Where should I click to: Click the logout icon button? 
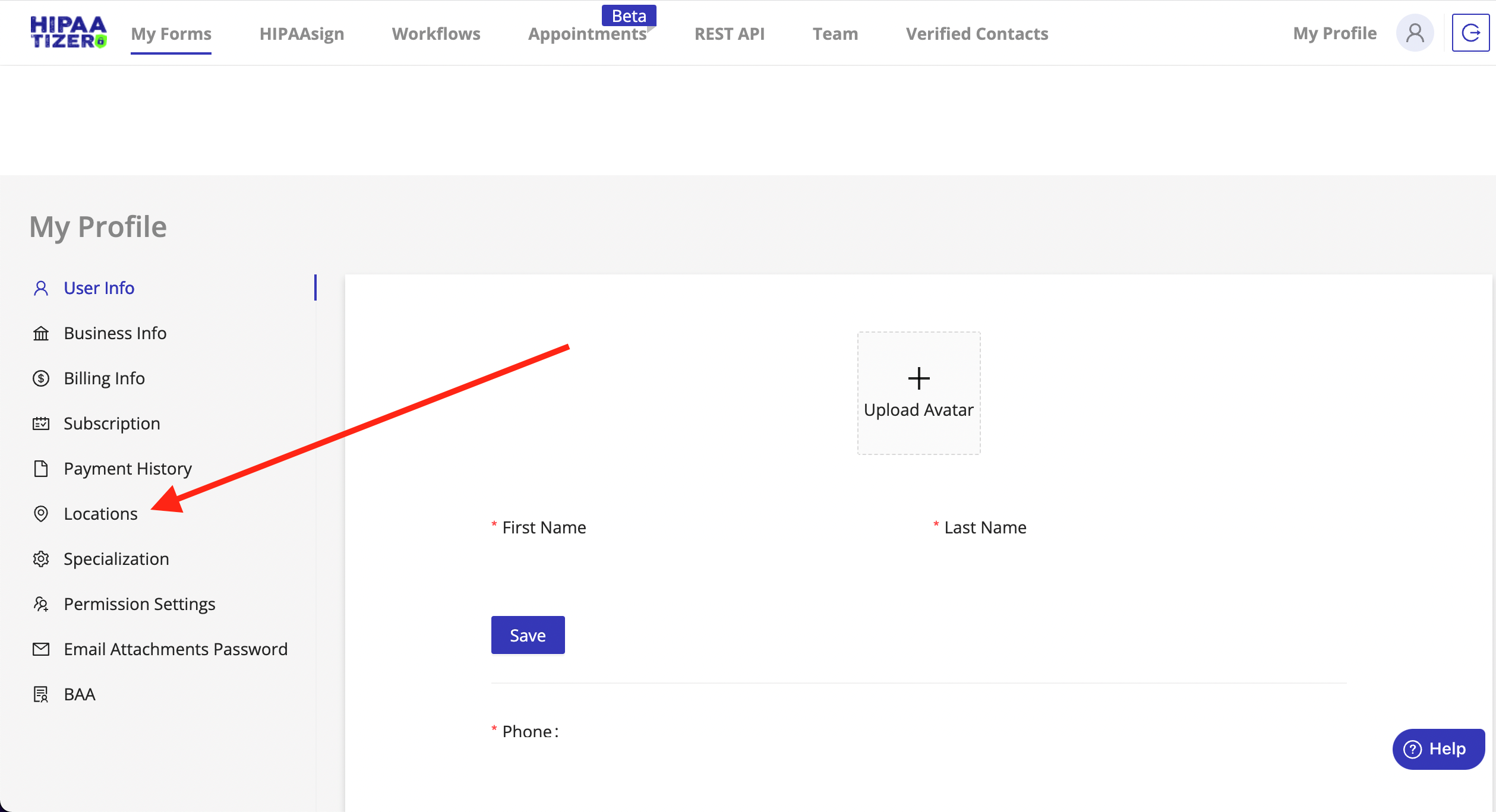pyautogui.click(x=1470, y=33)
